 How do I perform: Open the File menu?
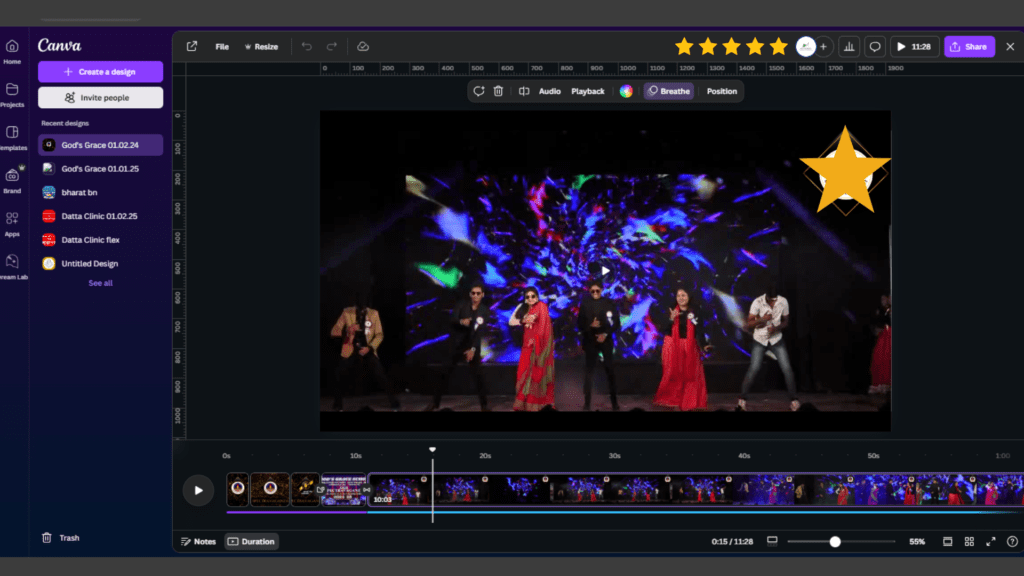click(222, 47)
